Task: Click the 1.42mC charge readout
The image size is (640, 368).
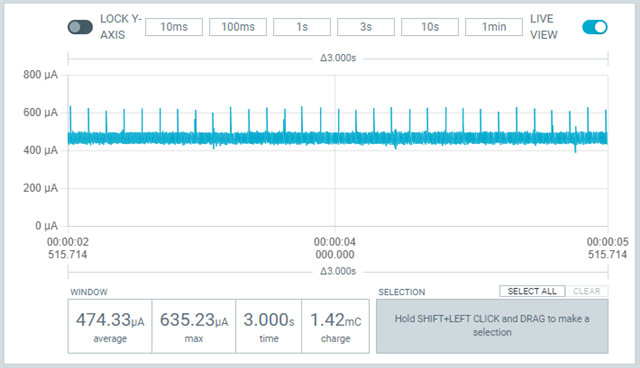Action: coord(336,326)
